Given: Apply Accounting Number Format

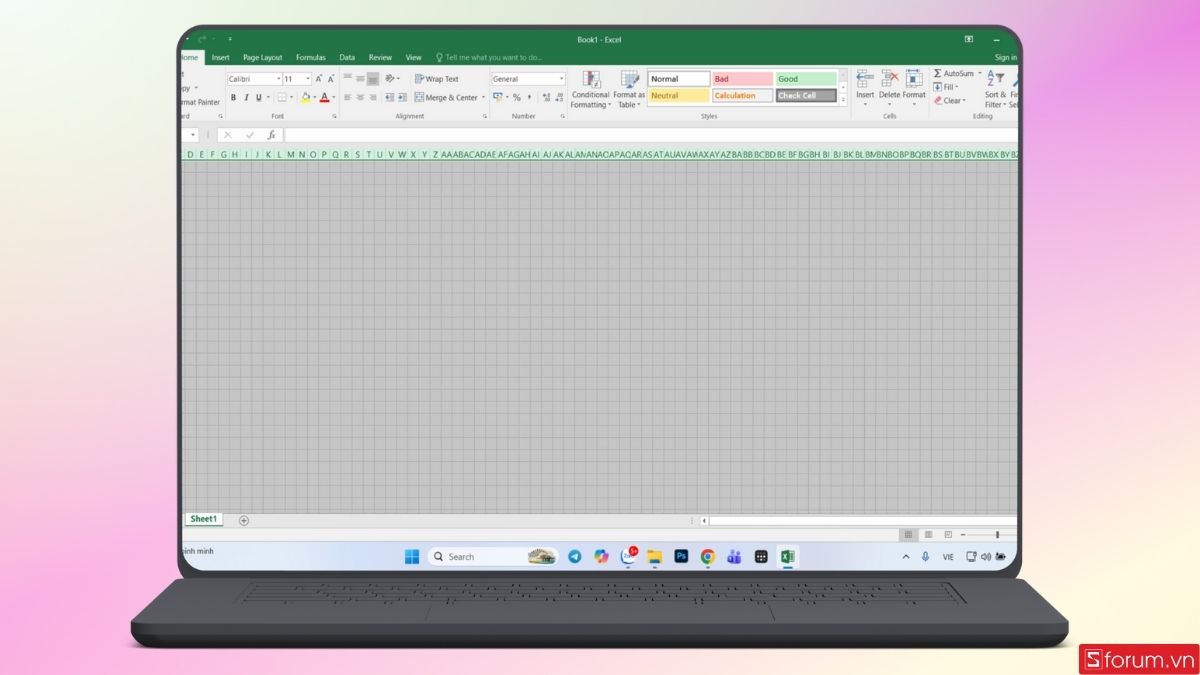Looking at the screenshot, I should point(497,98).
